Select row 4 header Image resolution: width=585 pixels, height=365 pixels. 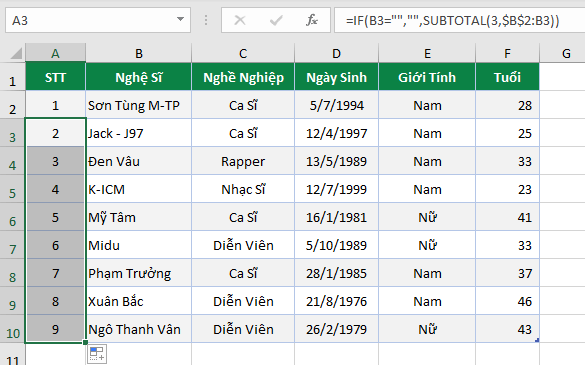[x=12, y=161]
